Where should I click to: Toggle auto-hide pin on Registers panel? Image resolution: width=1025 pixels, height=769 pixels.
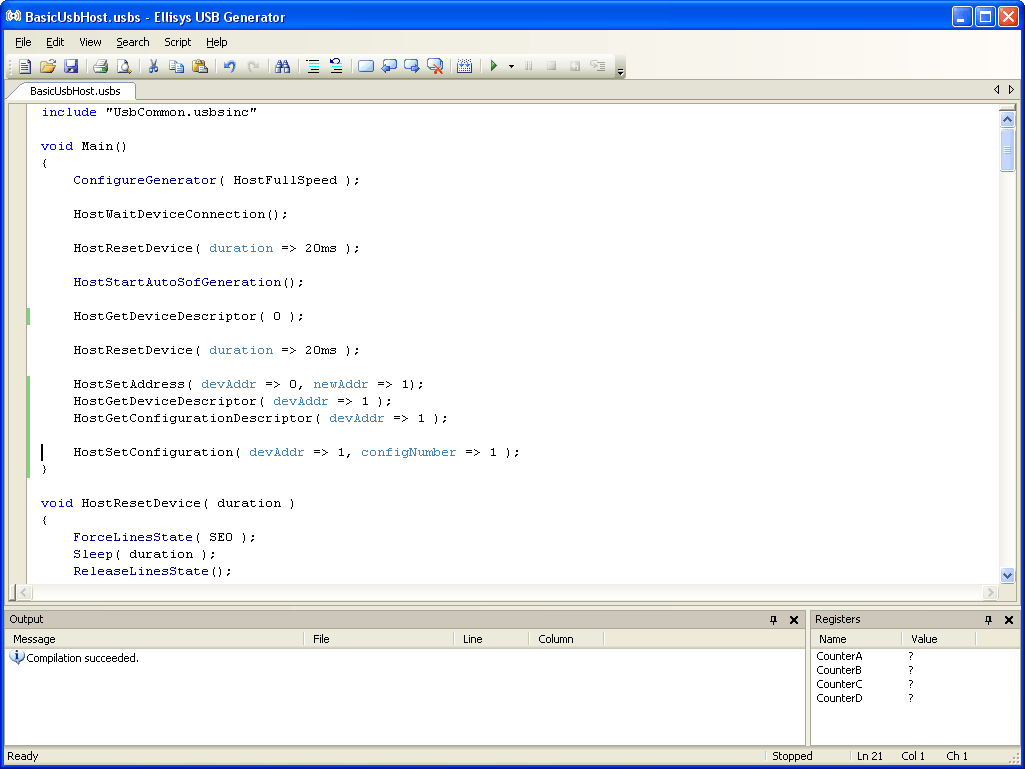988,620
